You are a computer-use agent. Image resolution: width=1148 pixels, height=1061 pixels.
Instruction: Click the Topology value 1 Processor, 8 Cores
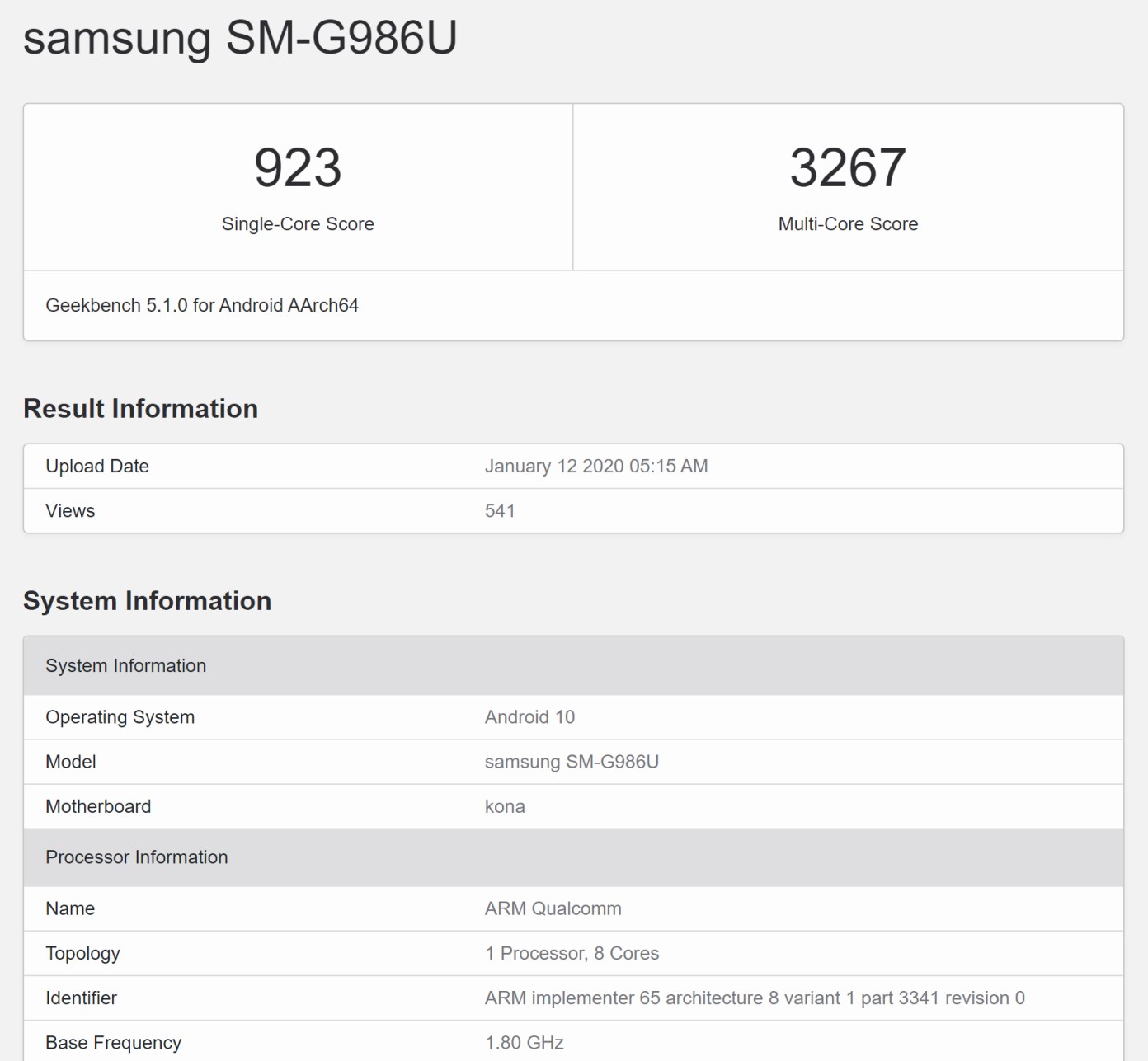point(572,953)
